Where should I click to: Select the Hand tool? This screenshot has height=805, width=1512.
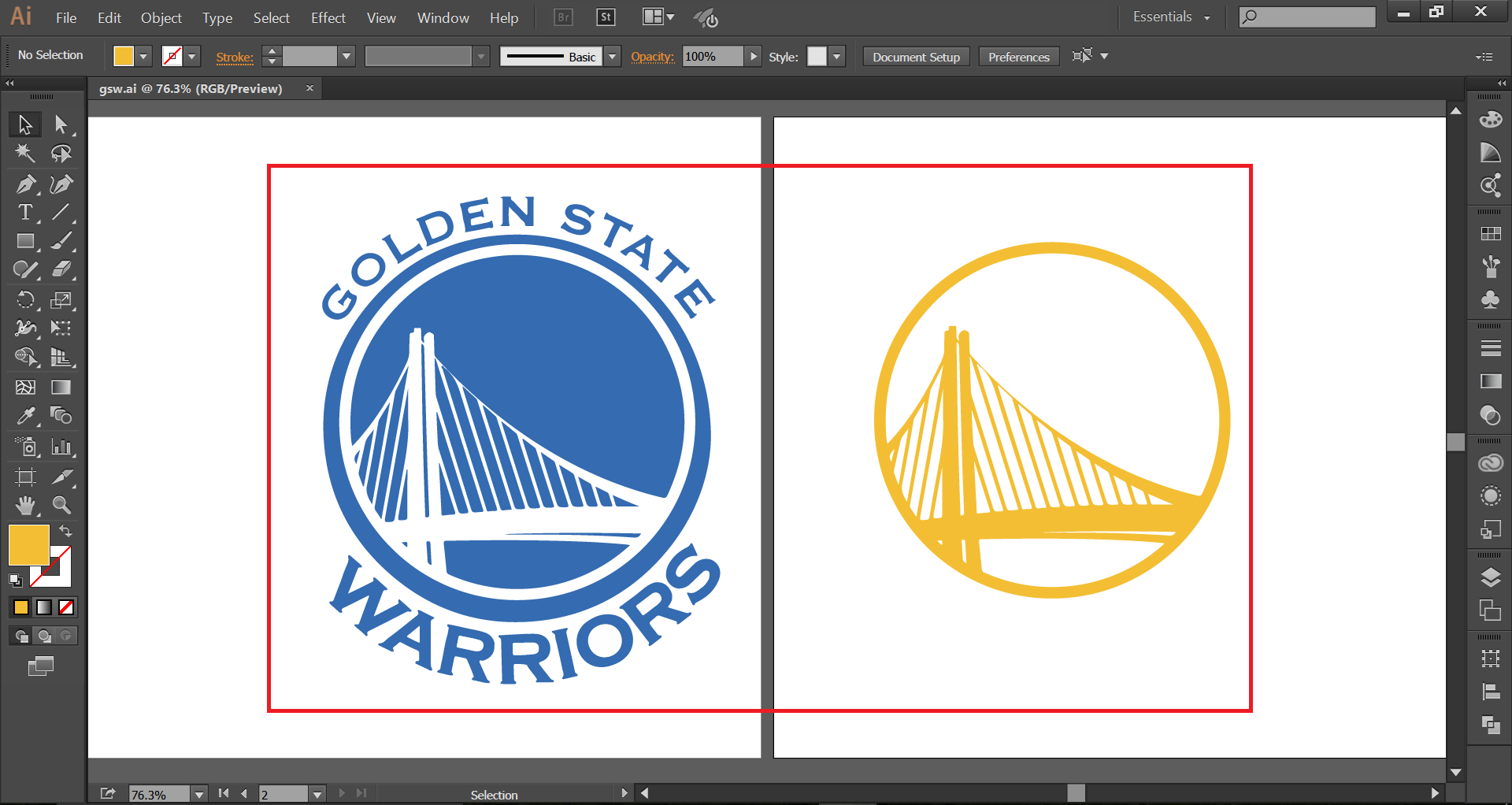click(x=25, y=505)
